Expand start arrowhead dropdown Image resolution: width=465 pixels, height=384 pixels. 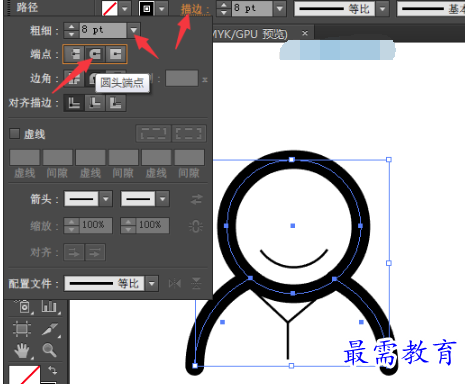coord(106,199)
